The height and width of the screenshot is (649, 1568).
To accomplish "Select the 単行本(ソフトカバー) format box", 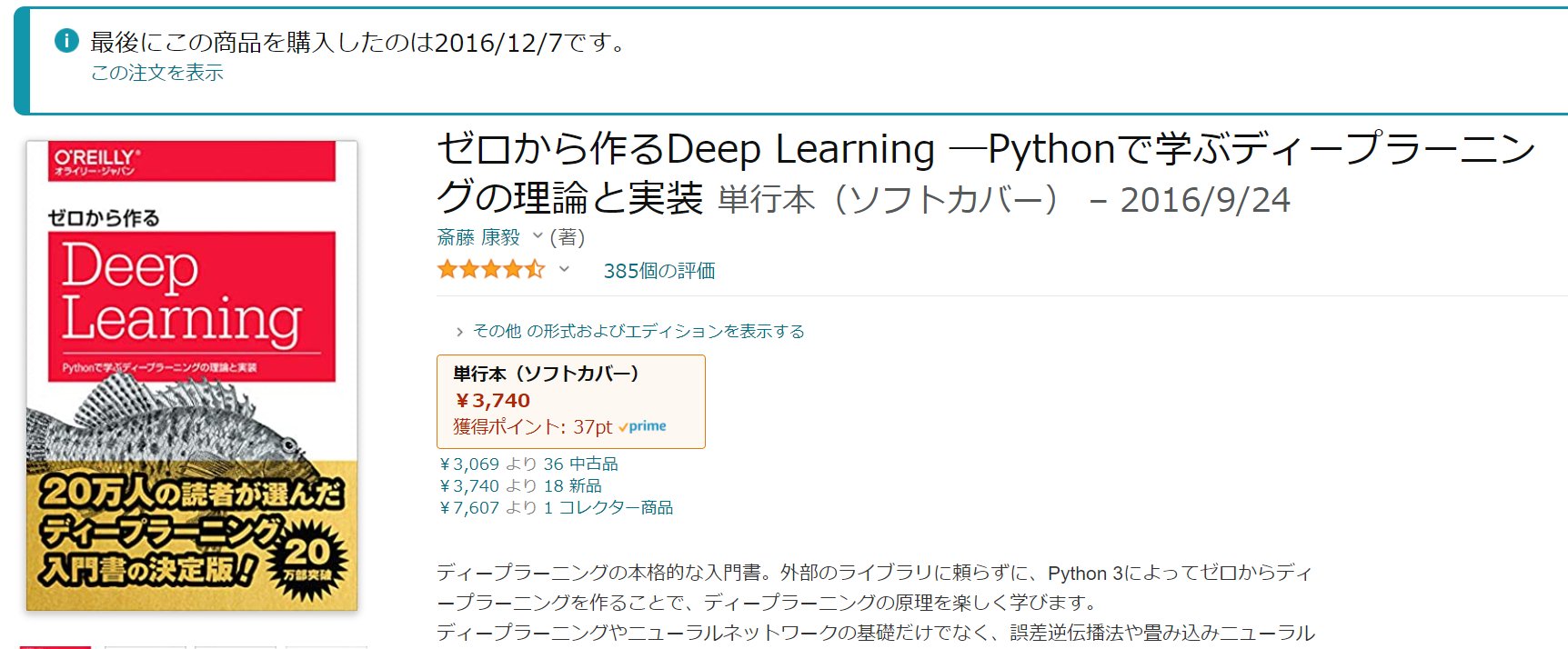I will 571,402.
